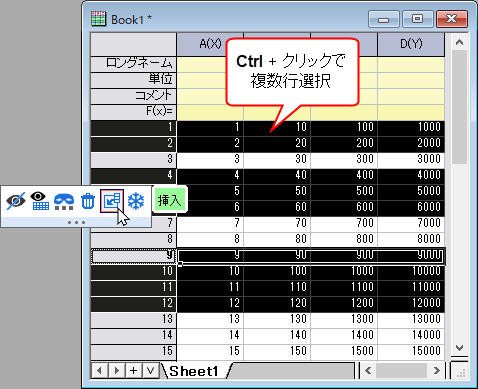Go to next sheet tab arrow
The height and width of the screenshot is (389, 478).
[x=116, y=371]
